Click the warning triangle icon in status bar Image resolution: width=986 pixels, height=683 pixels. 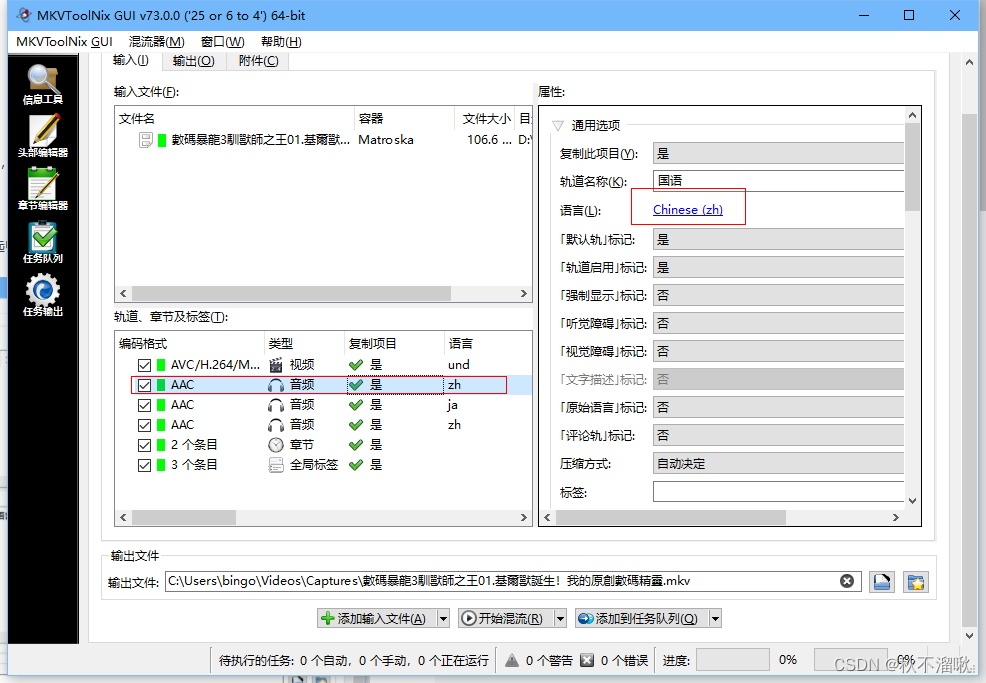pyautogui.click(x=512, y=660)
